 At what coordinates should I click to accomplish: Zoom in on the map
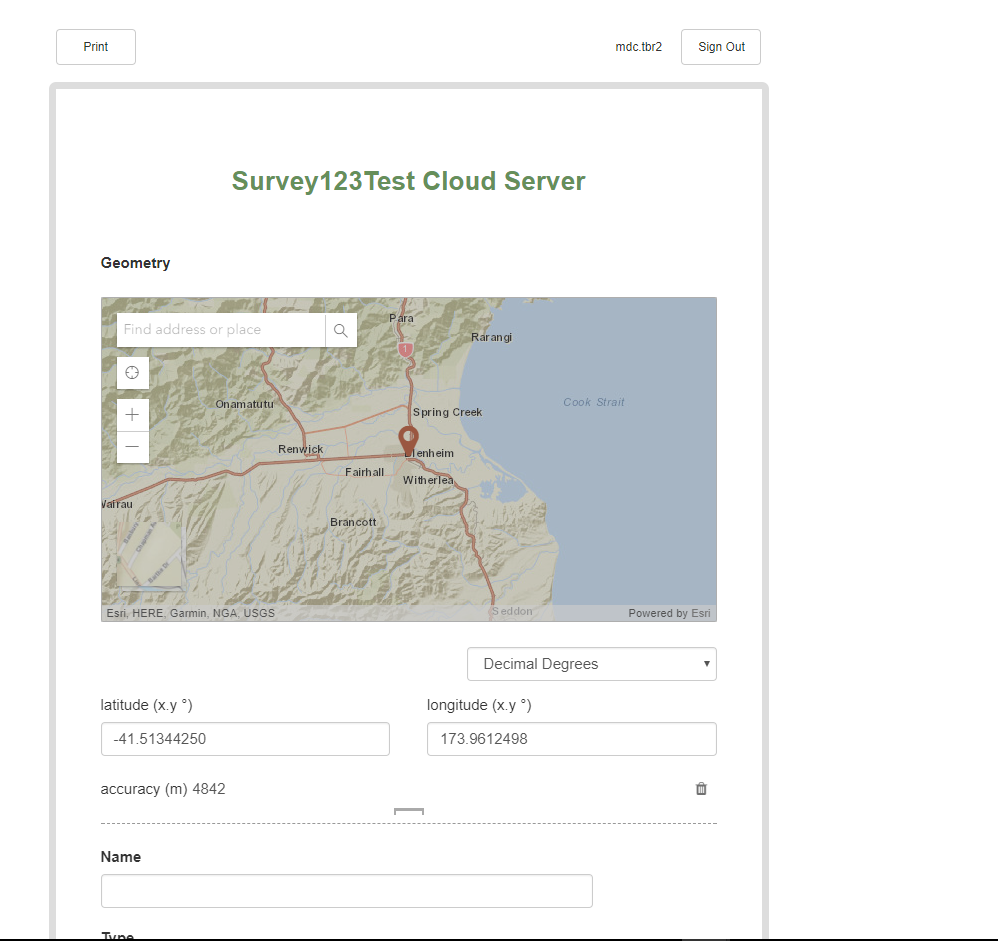(132, 415)
